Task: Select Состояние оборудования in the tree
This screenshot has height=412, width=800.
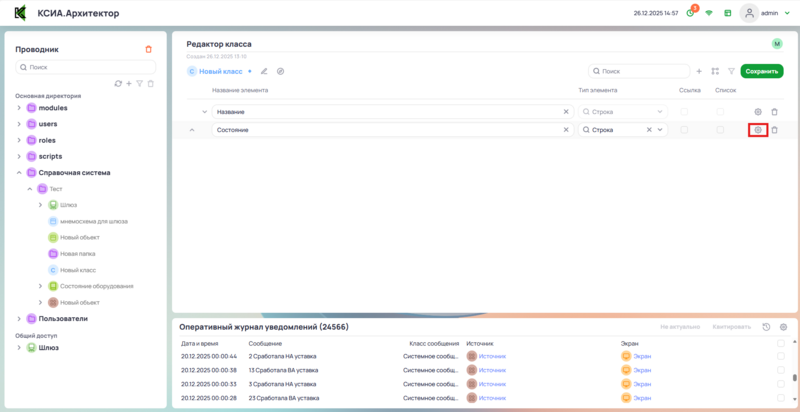Action: pos(96,285)
